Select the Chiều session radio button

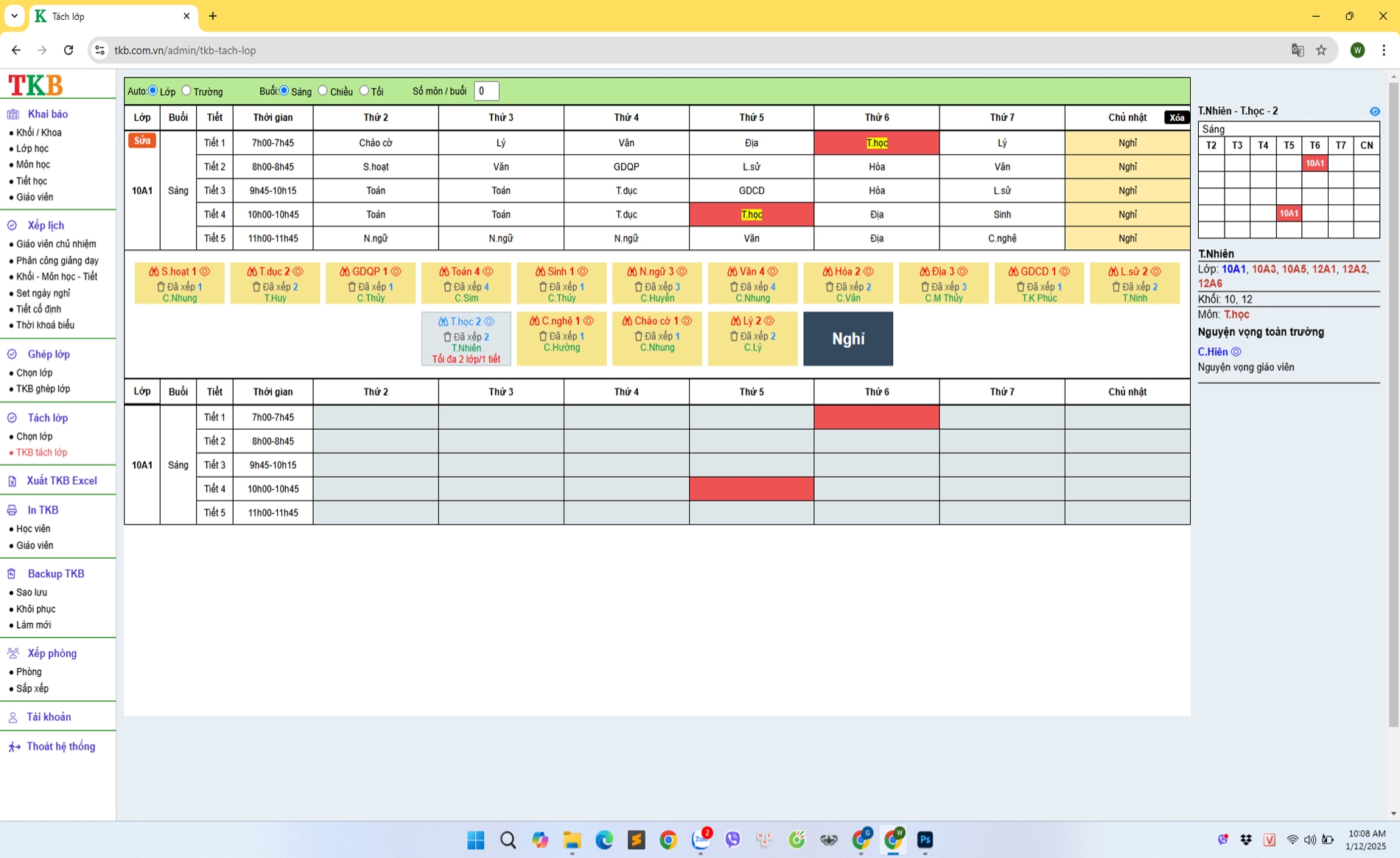[323, 91]
